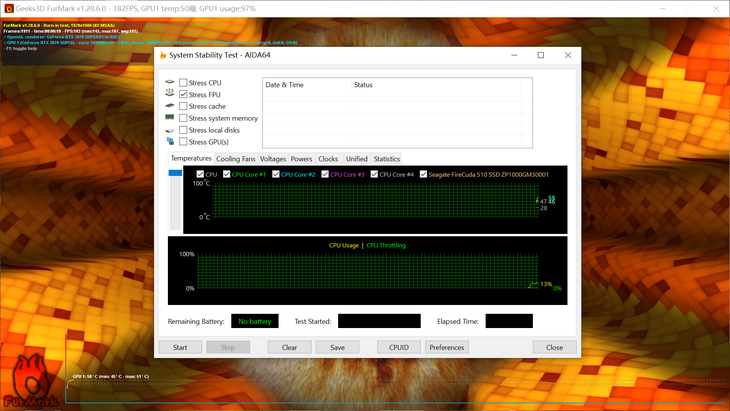Click the FurMark icon in the Geeks3D title bar
The image size is (730, 411).
9,8
